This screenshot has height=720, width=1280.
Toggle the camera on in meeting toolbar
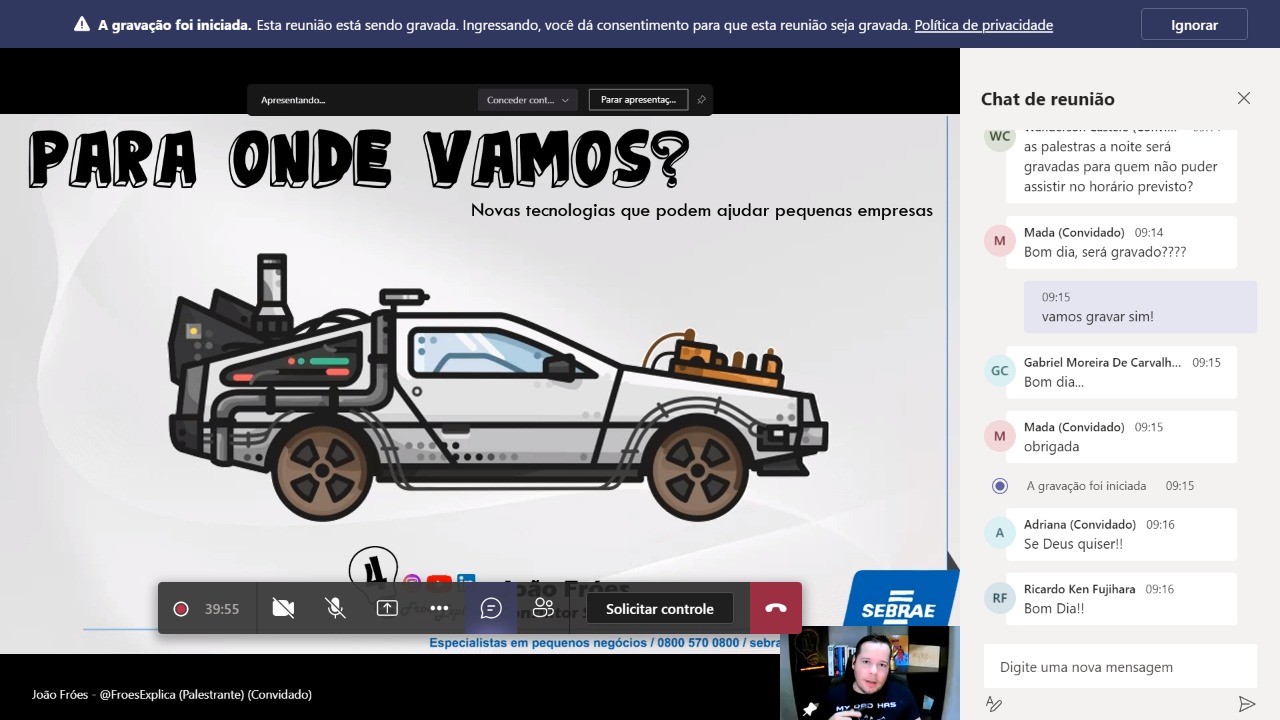(x=283, y=608)
